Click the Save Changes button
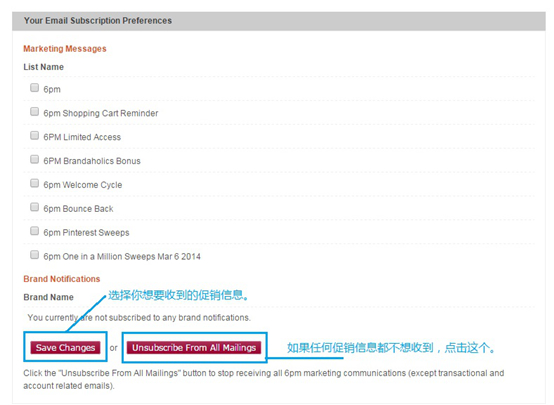The image size is (554, 405). coord(65,348)
